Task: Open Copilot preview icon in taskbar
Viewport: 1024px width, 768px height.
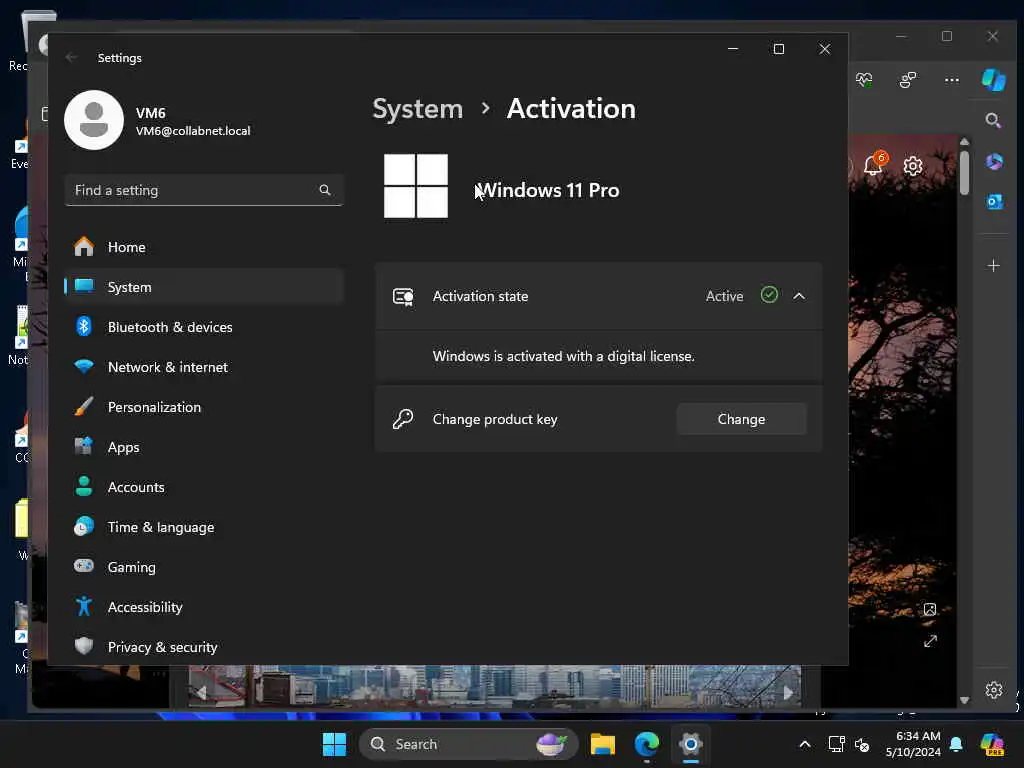Action: point(992,744)
